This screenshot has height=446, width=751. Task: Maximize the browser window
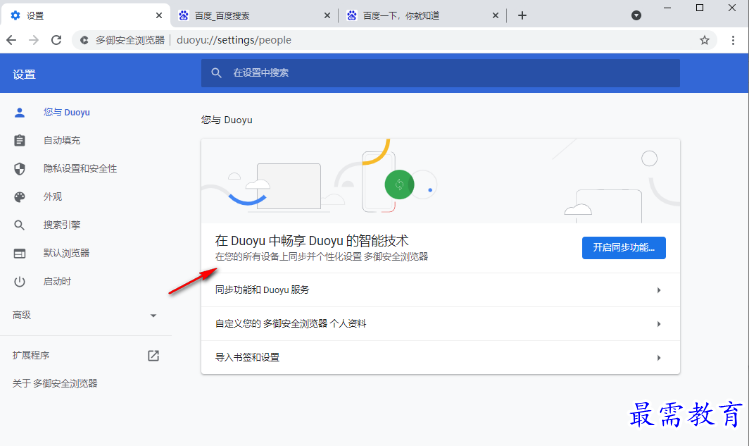(699, 8)
